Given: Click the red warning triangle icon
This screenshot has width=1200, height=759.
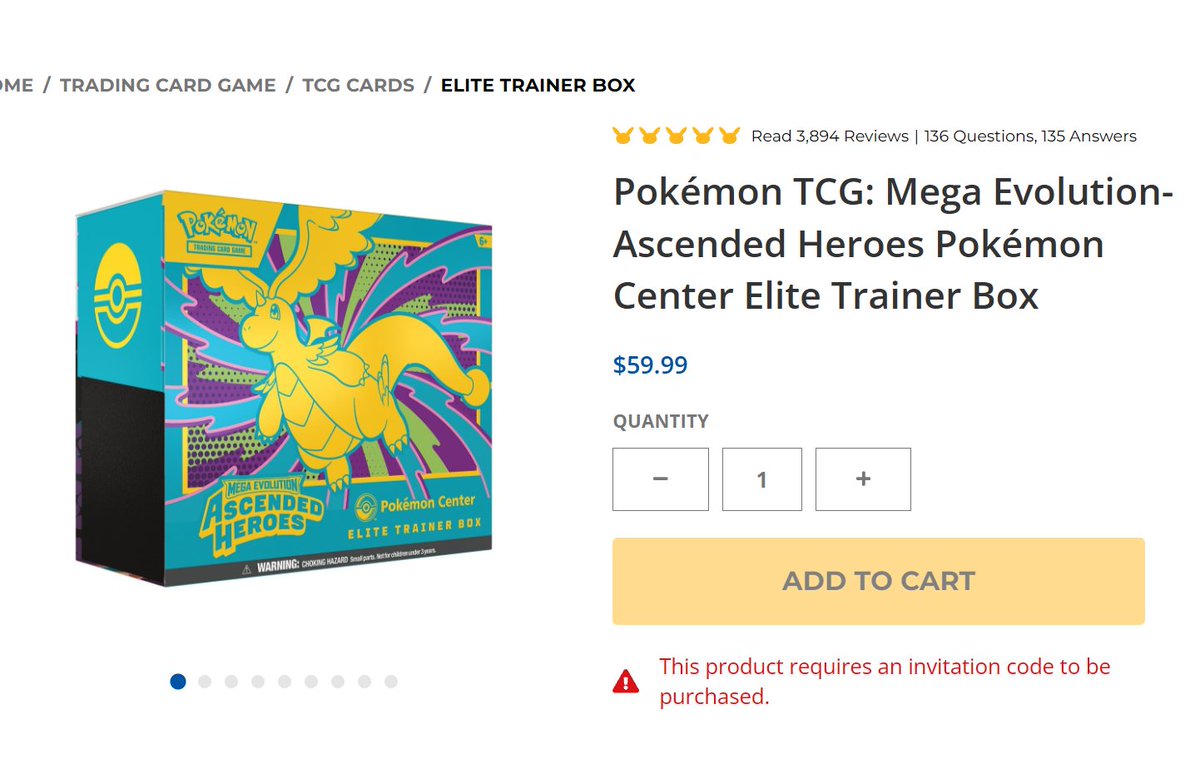Looking at the screenshot, I should [626, 682].
